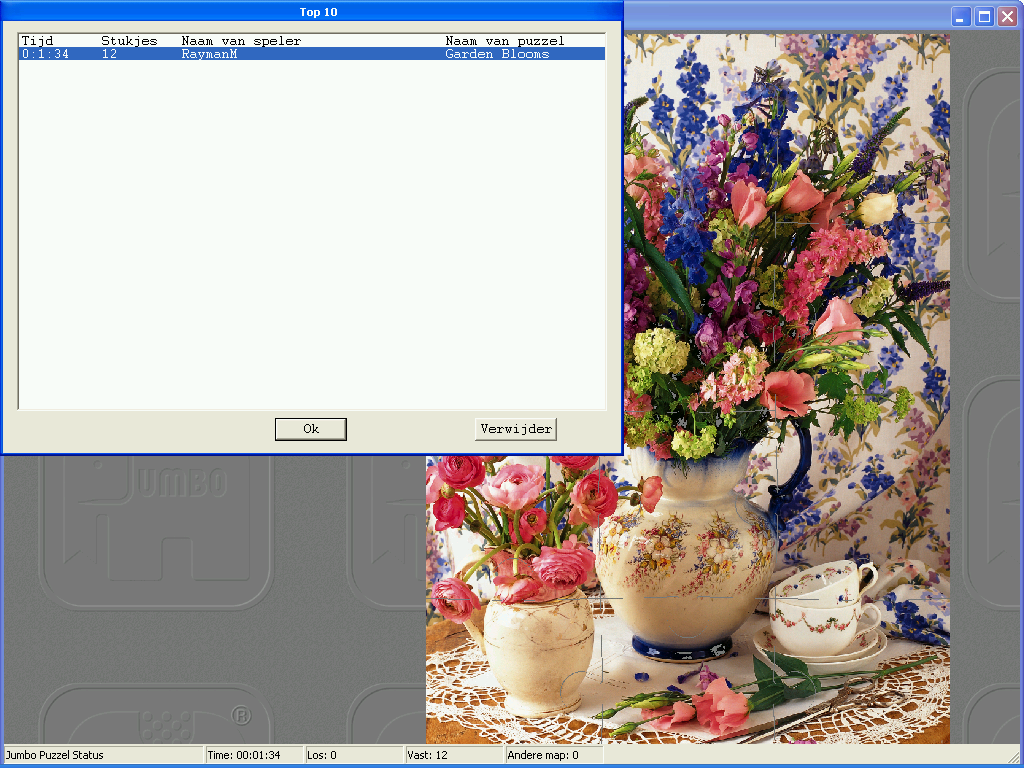The image size is (1024, 768).
Task: Minimize the puzzle window
Action: [960, 17]
